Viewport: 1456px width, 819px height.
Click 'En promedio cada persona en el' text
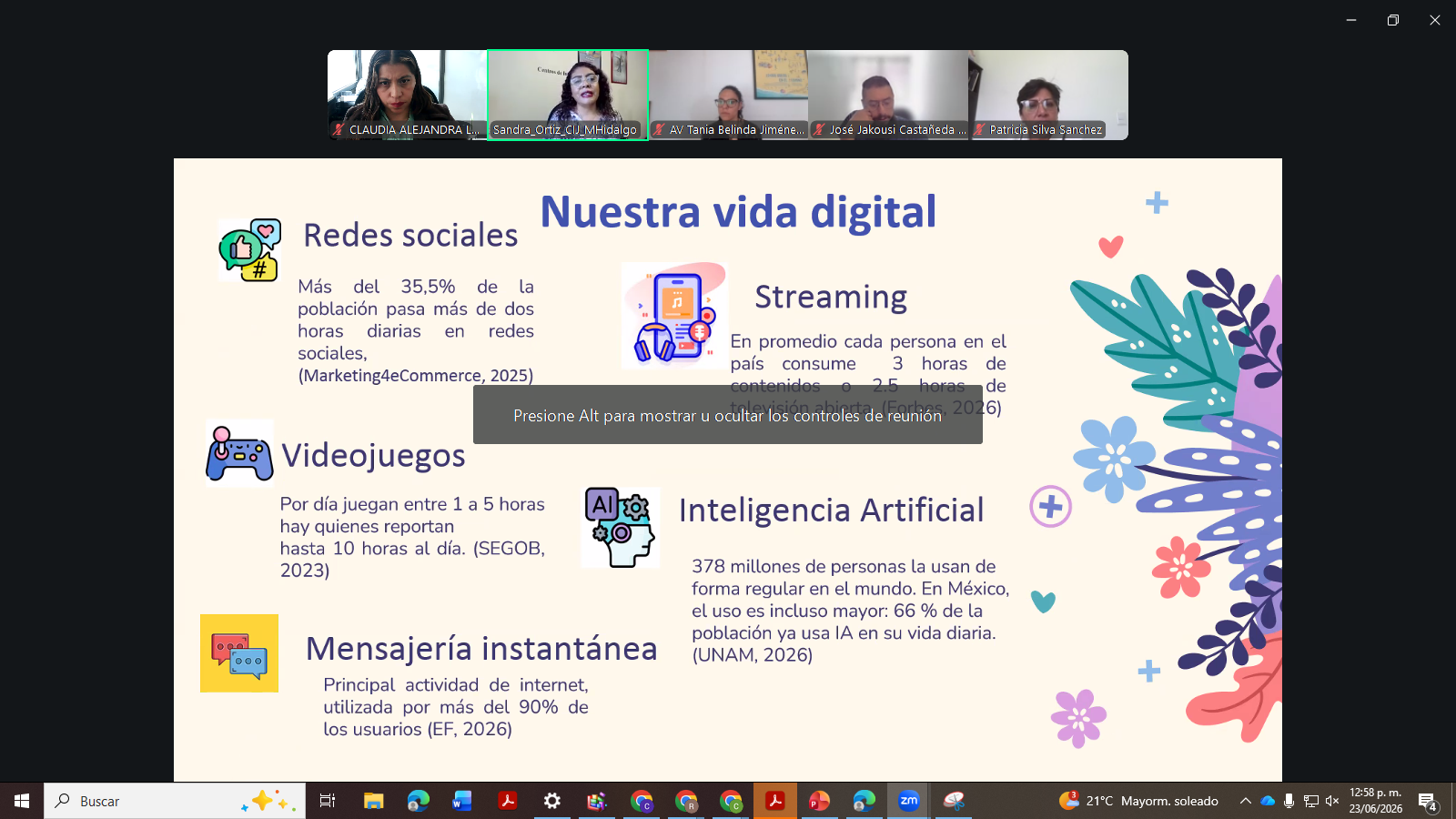868,341
